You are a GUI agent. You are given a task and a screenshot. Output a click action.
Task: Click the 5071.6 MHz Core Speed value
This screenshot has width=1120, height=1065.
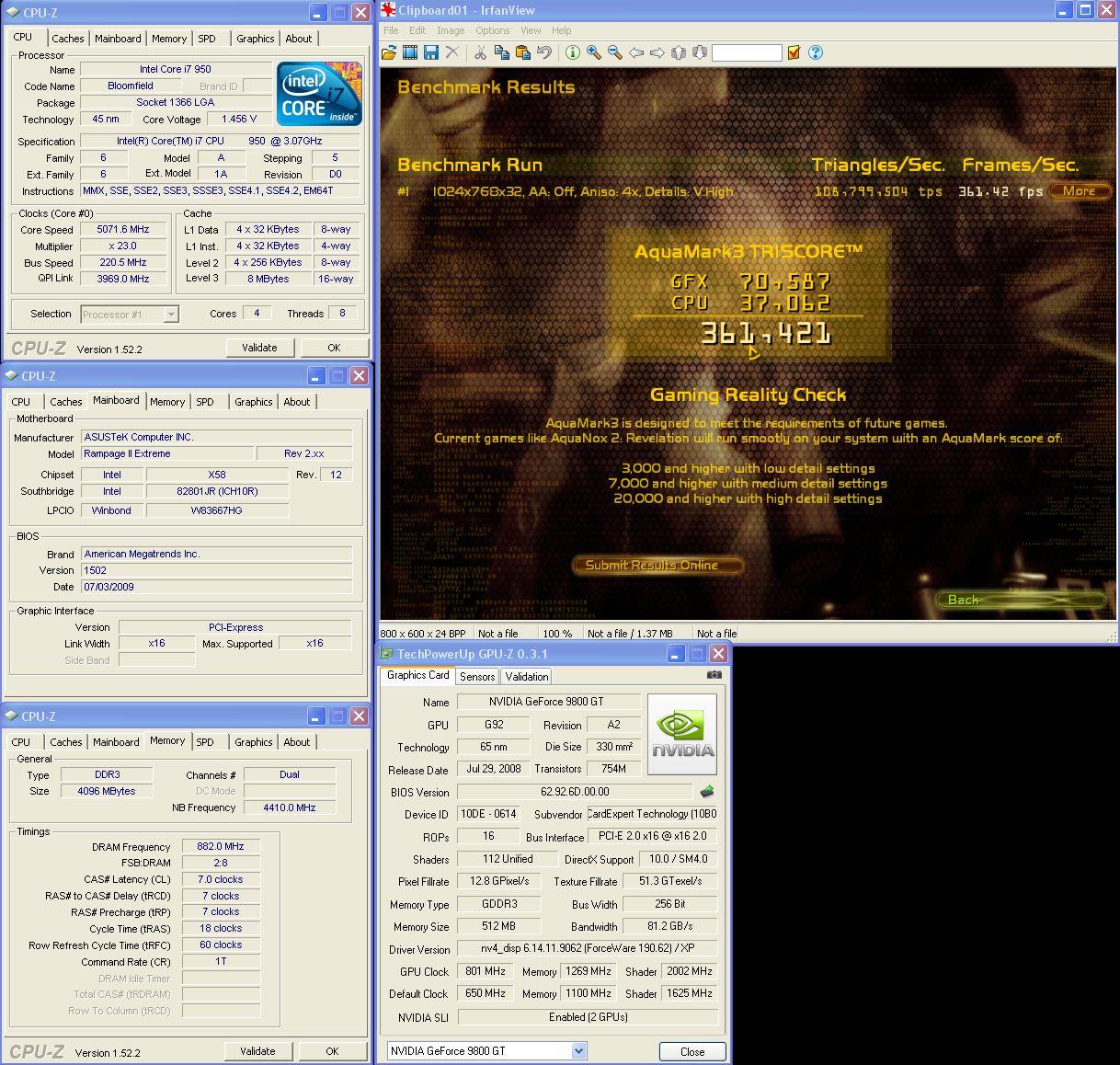(x=123, y=230)
